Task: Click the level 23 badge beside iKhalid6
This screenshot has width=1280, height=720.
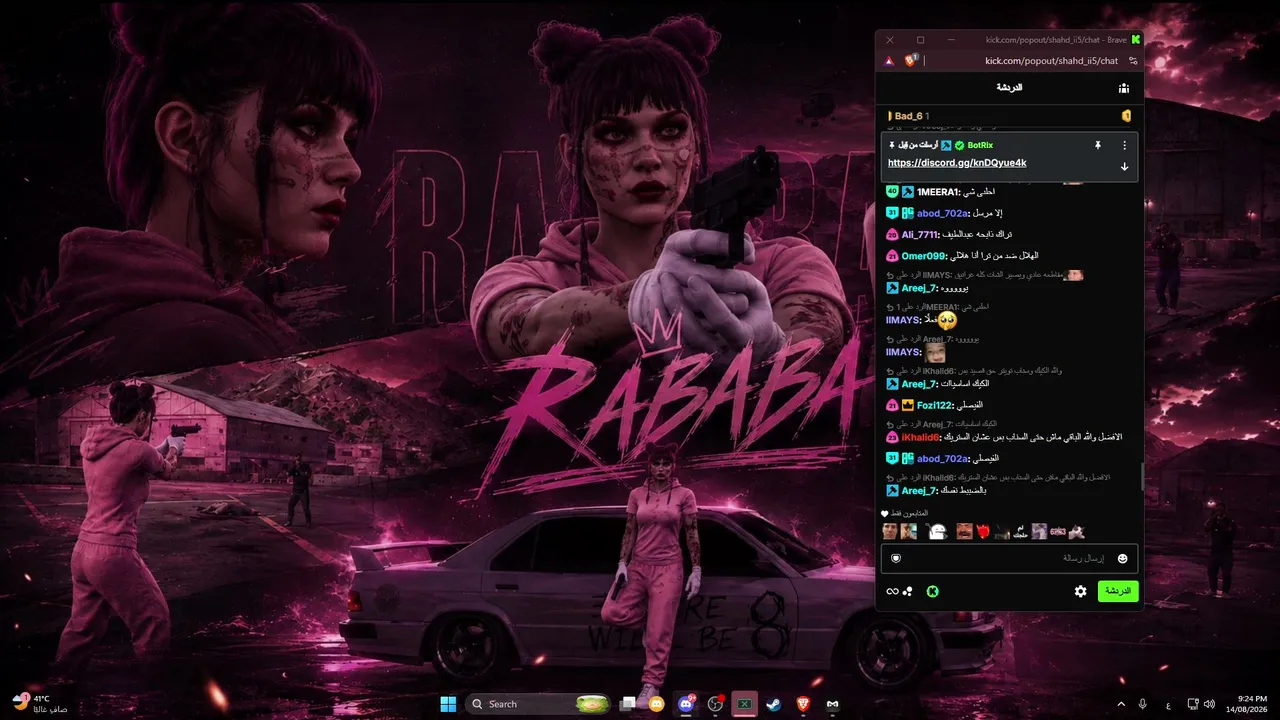Action: (892, 437)
